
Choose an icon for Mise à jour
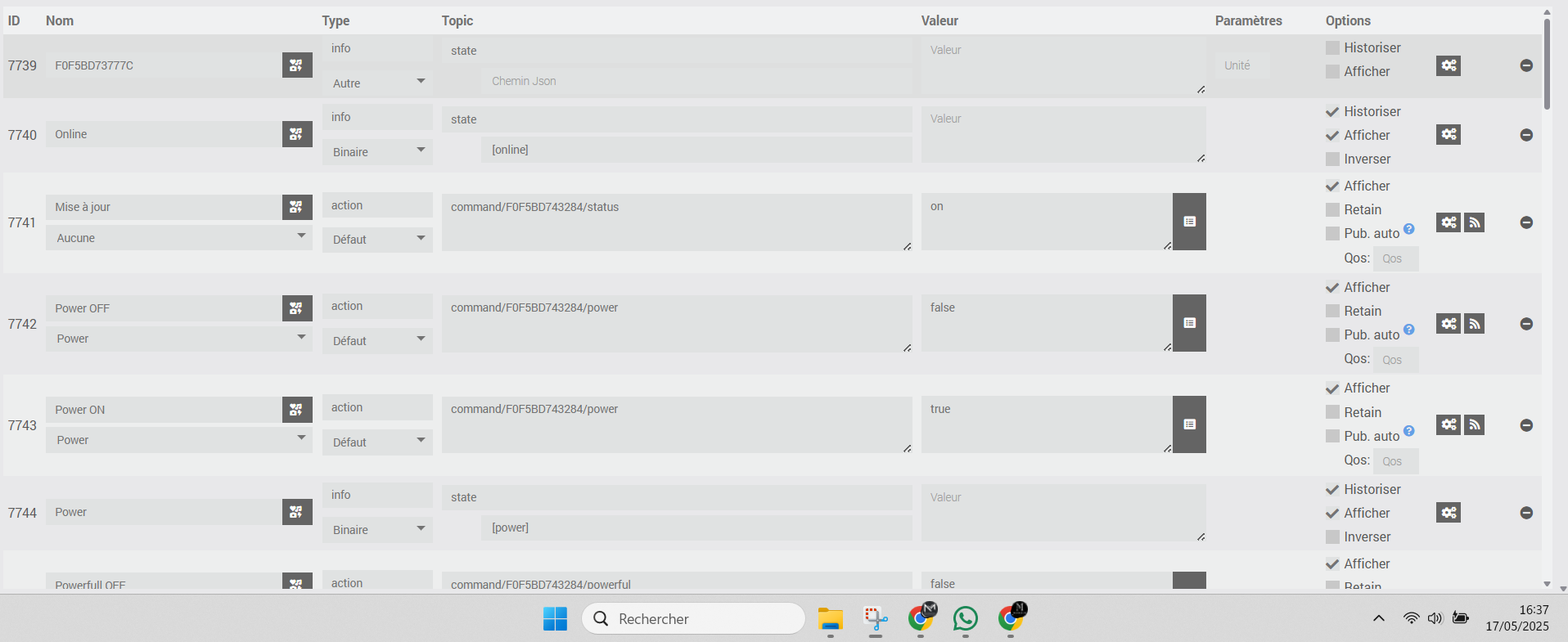(x=297, y=207)
